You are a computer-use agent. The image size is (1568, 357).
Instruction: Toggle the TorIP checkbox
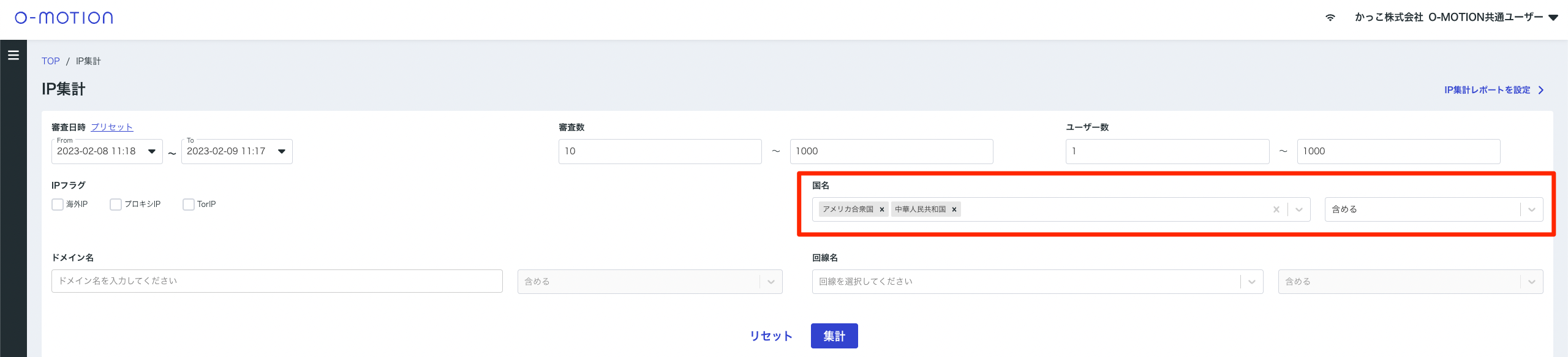pyautogui.click(x=189, y=205)
